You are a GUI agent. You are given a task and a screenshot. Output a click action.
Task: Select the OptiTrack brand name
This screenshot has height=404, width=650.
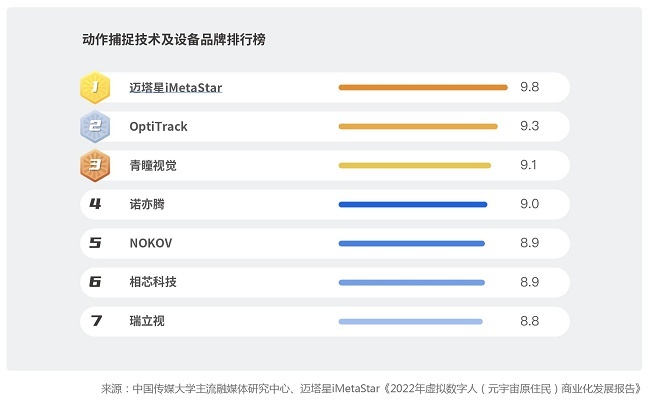click(x=158, y=126)
